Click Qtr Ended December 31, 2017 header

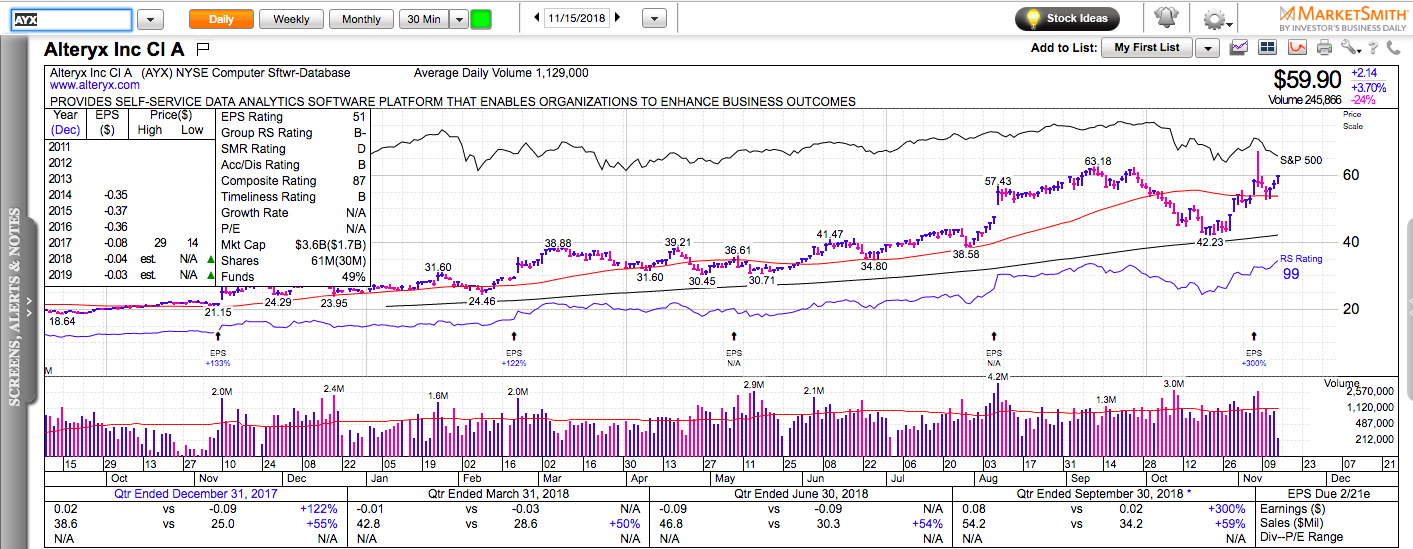[196, 494]
